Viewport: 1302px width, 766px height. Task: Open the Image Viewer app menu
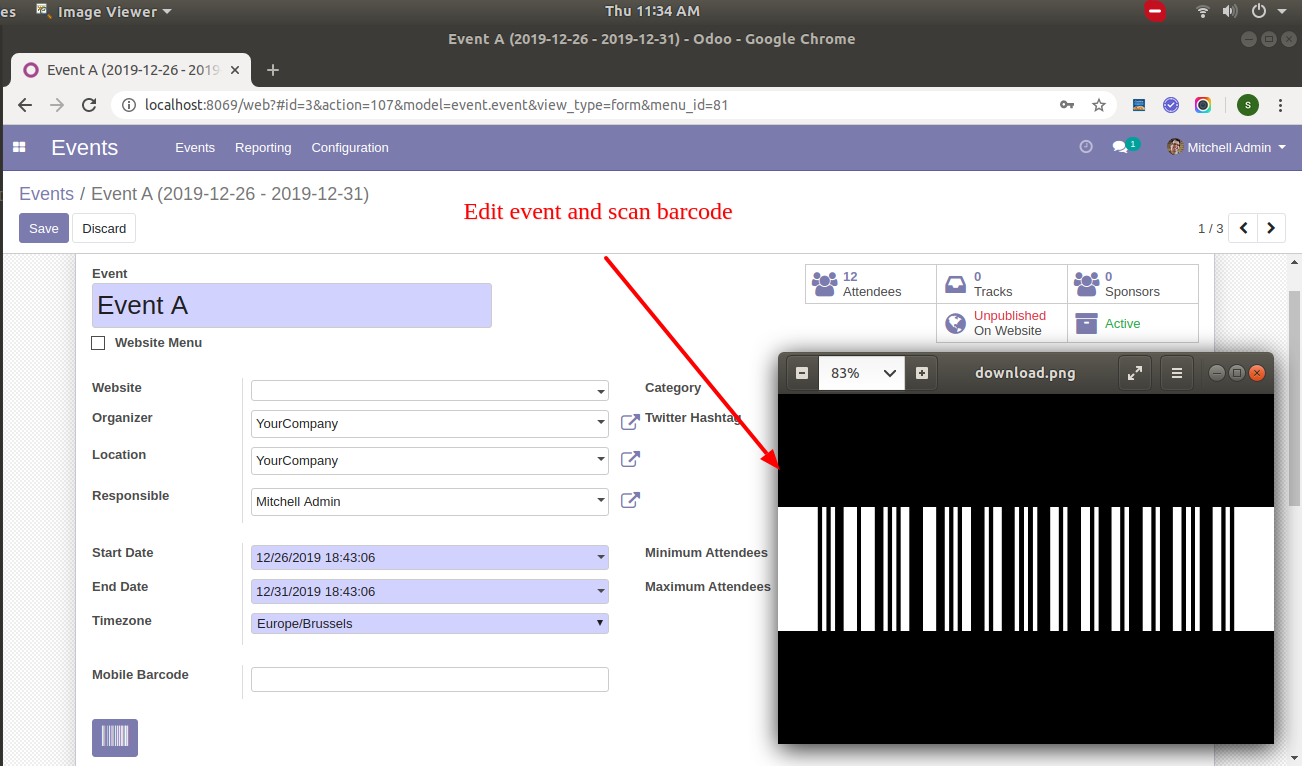[104, 11]
